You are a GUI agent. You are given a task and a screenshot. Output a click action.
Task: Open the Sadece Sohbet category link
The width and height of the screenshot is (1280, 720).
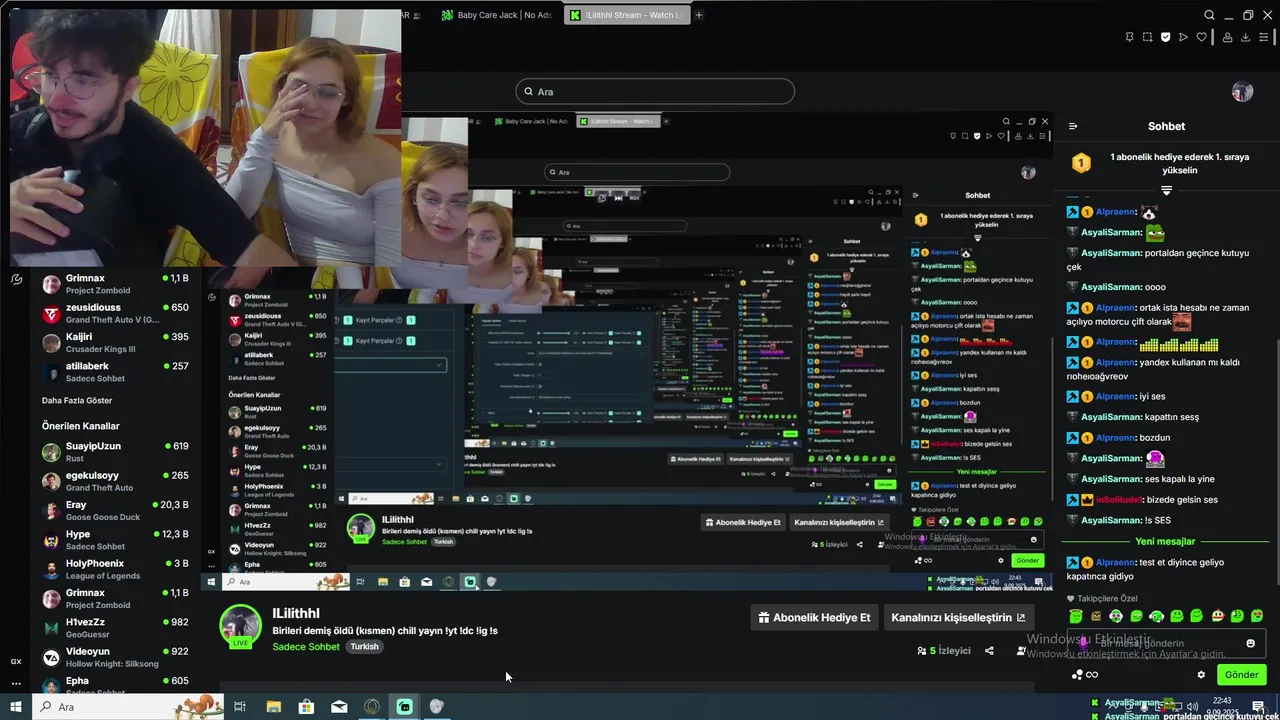pyautogui.click(x=306, y=647)
